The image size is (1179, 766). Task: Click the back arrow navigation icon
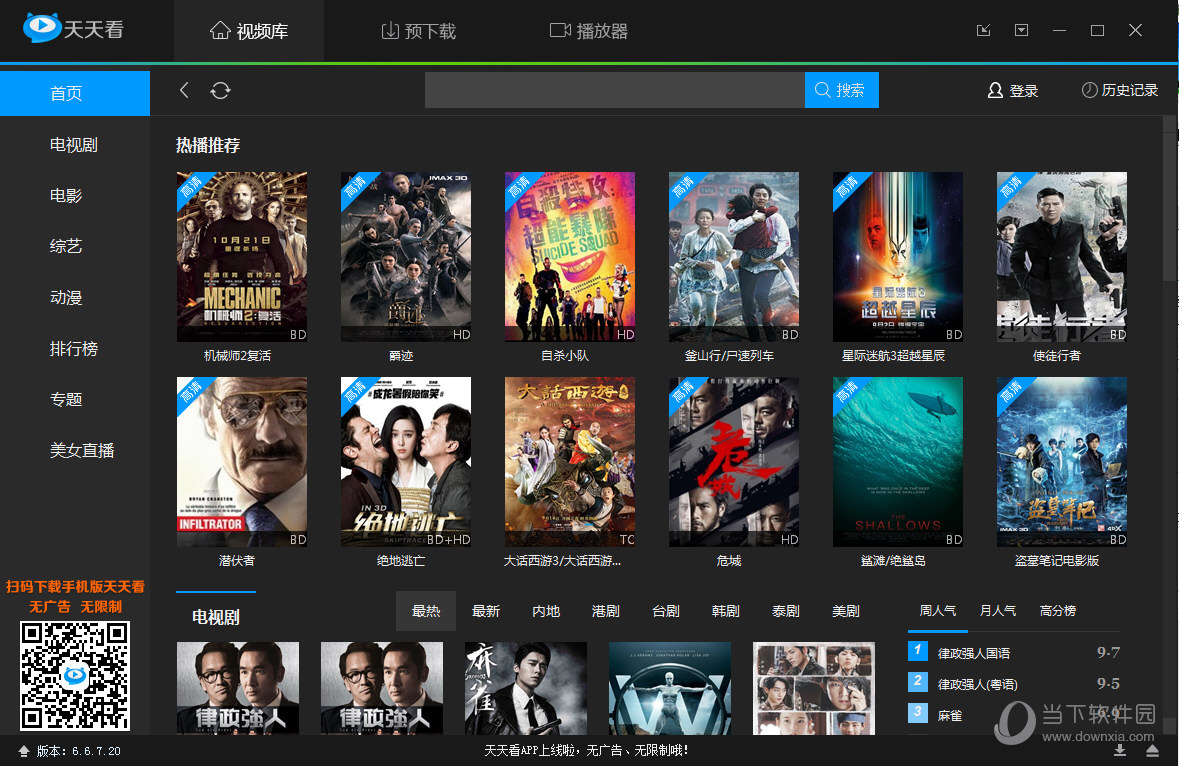tap(184, 90)
